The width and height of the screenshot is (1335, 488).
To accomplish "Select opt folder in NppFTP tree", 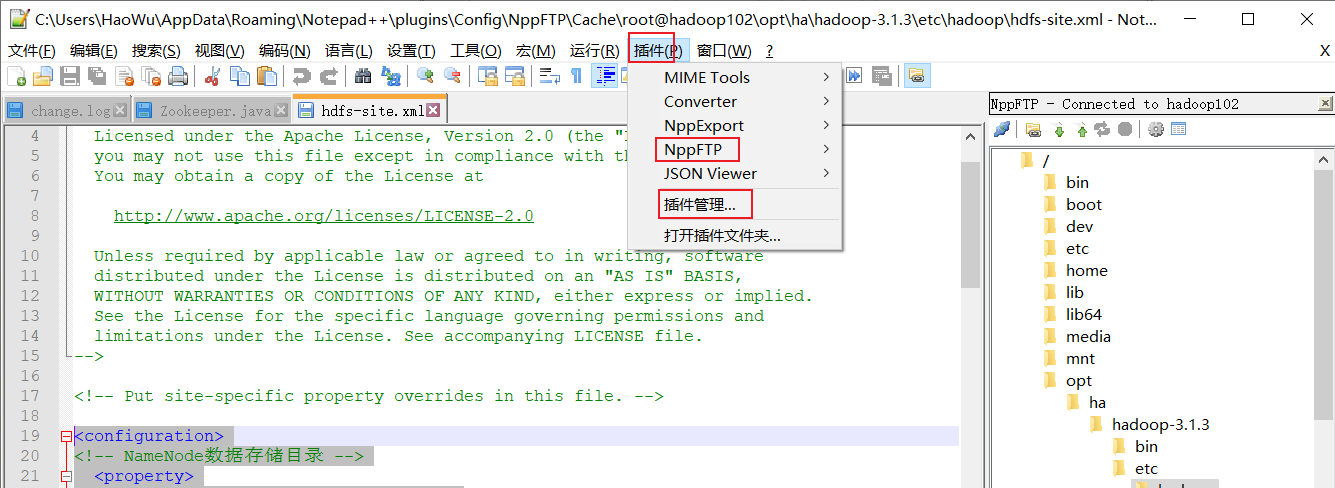I will point(1079,380).
